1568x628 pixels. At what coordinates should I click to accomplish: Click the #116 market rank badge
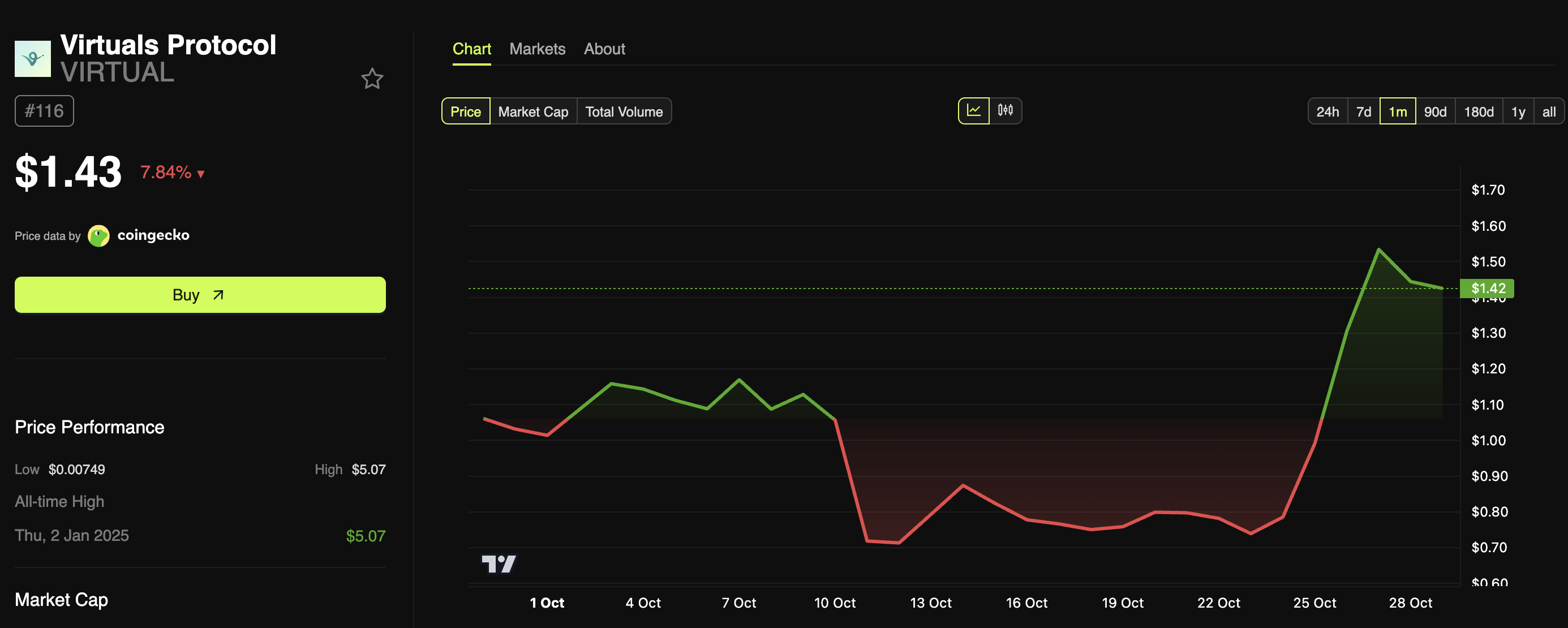[x=43, y=111]
